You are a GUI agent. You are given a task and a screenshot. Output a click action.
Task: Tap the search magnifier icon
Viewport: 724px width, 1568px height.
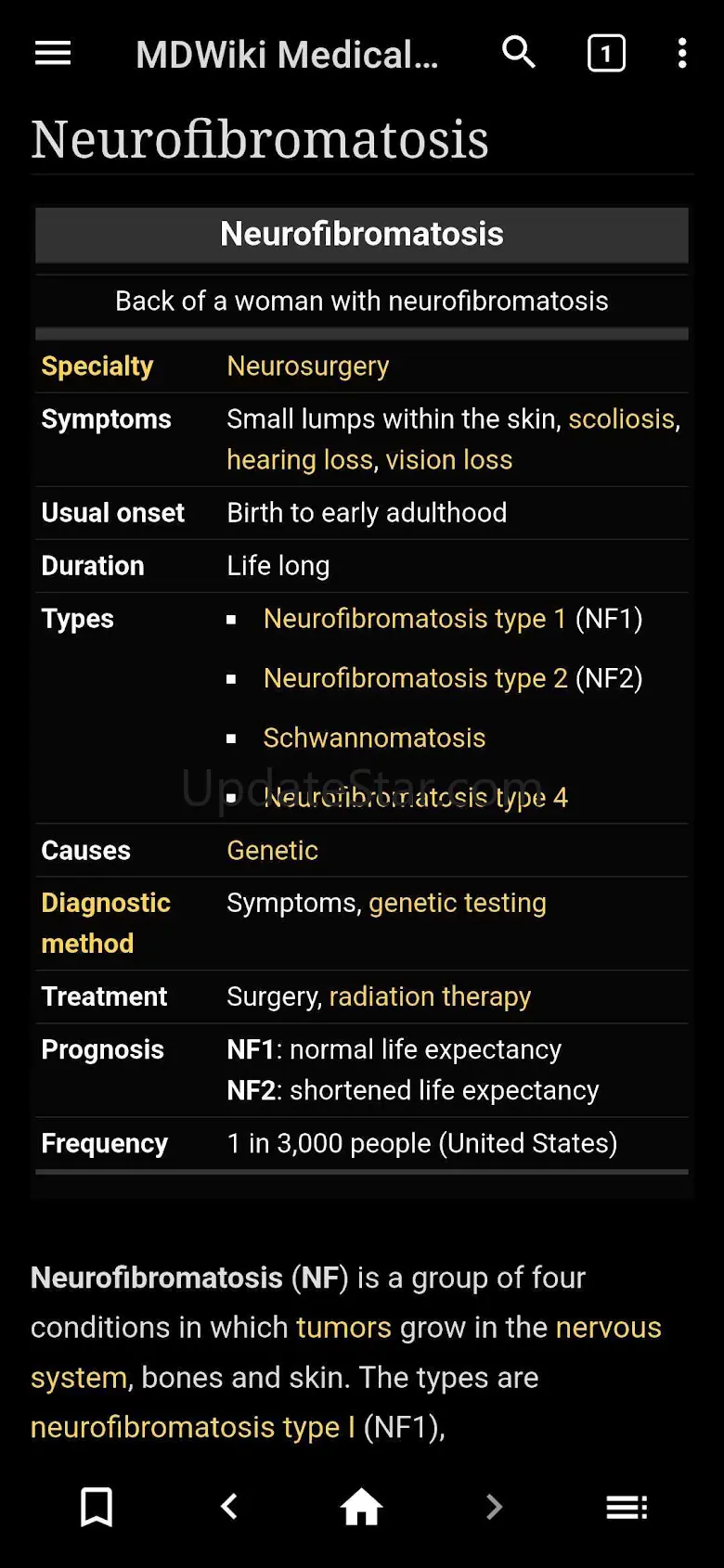coord(519,53)
